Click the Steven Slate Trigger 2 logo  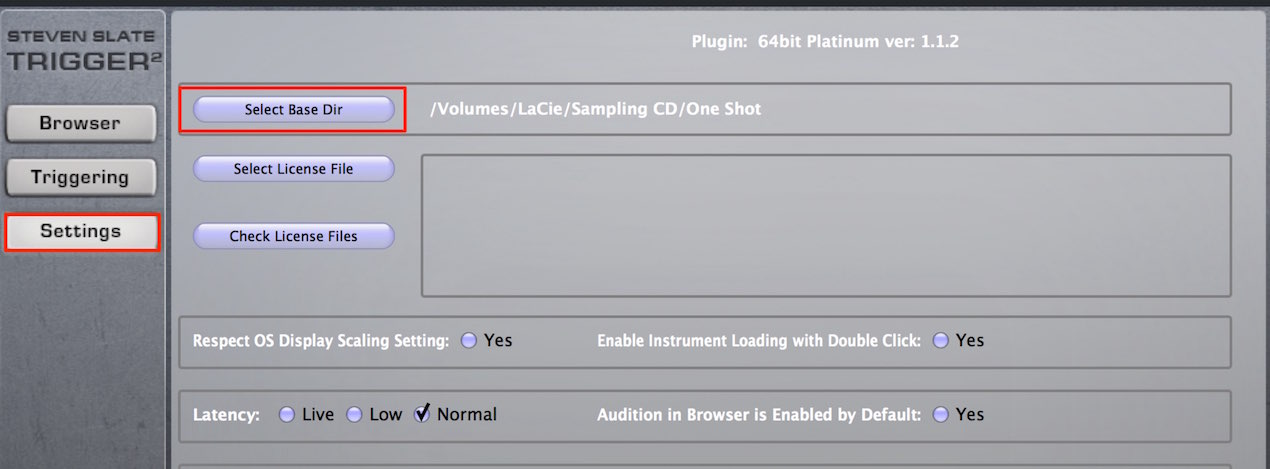(x=84, y=51)
